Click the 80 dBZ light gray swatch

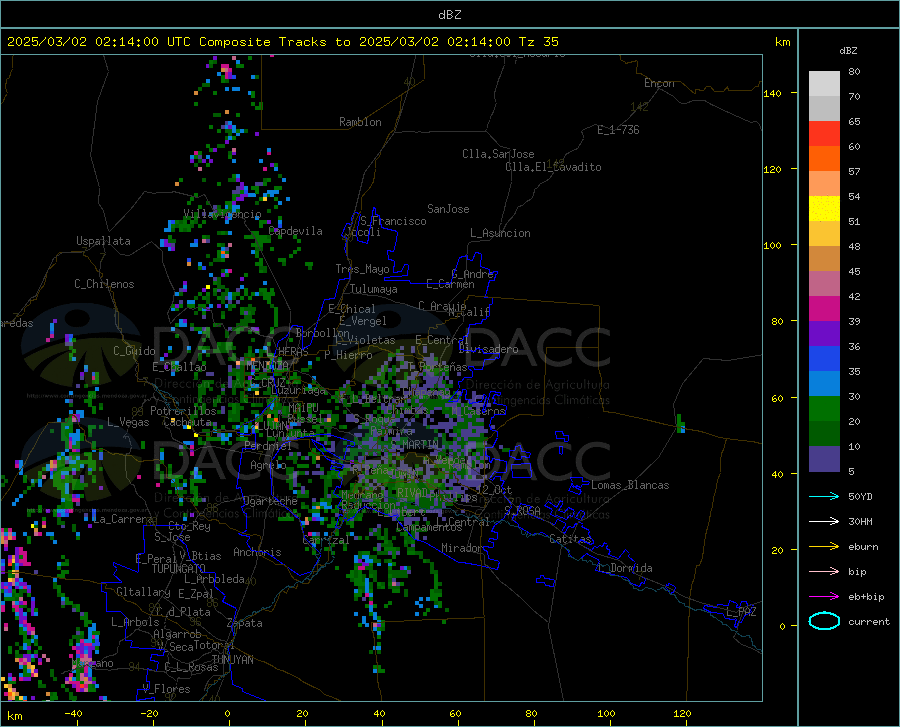(824, 83)
